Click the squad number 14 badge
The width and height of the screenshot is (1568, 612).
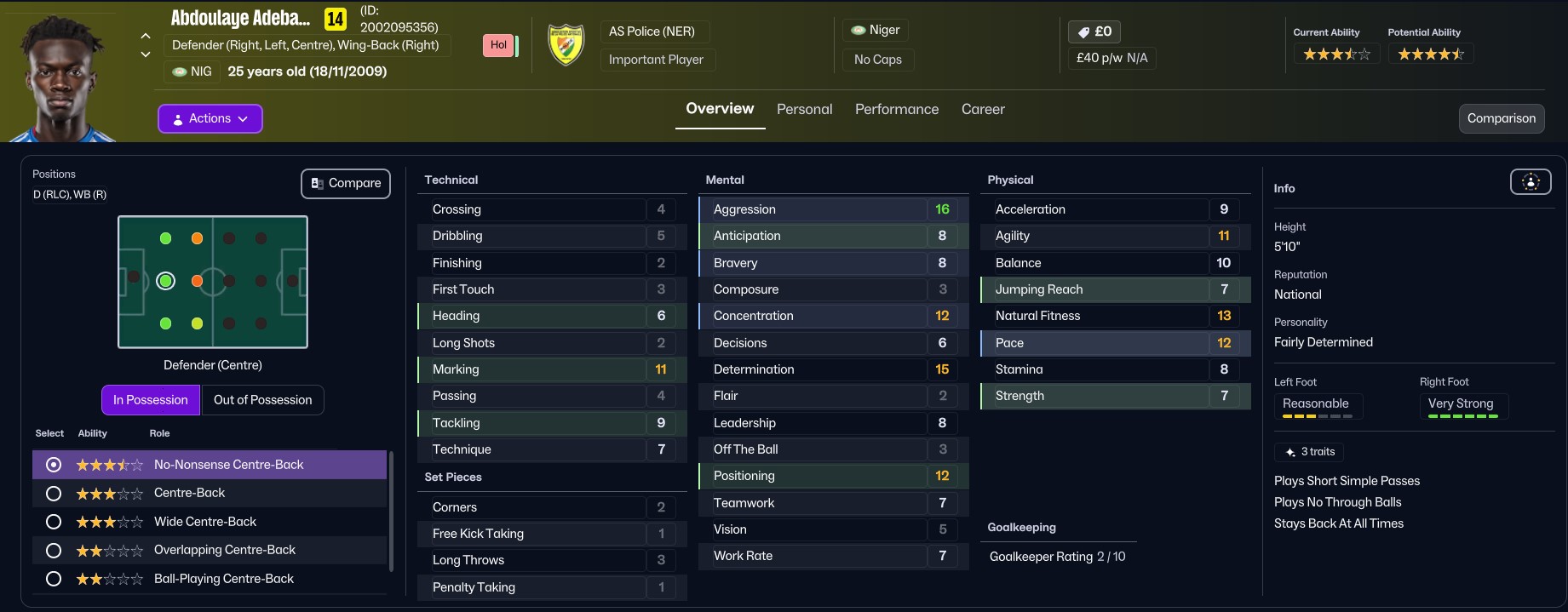[x=336, y=19]
